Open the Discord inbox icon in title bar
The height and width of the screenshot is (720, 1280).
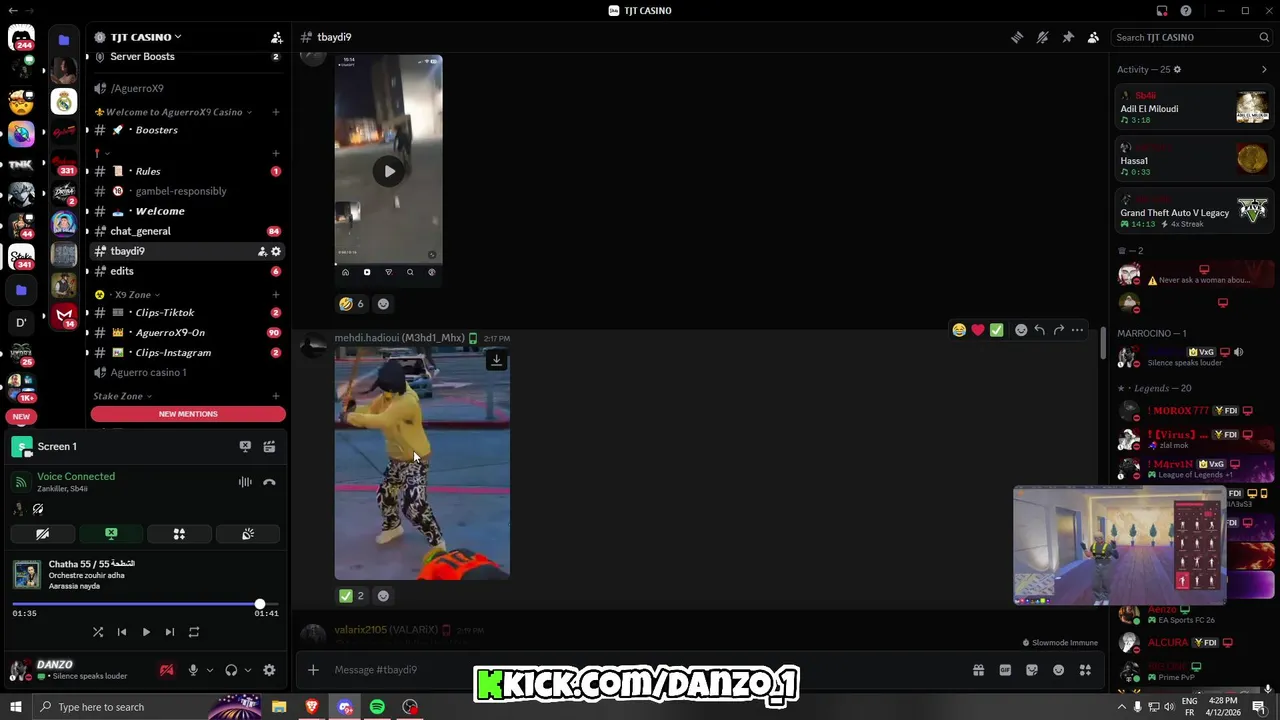tap(1162, 11)
